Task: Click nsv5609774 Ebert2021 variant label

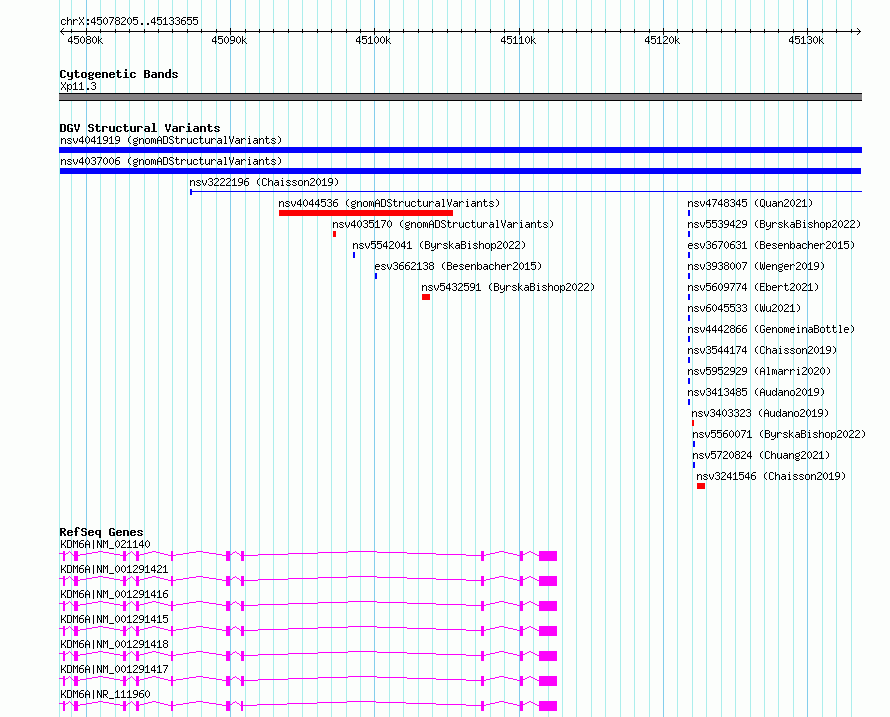Action: (753, 287)
